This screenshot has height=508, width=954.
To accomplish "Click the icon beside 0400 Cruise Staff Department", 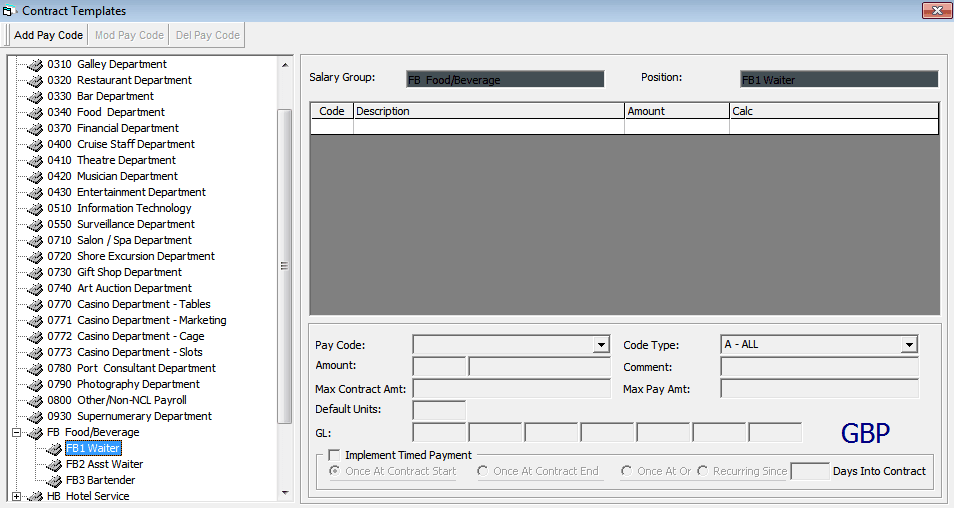I will tap(35, 144).
